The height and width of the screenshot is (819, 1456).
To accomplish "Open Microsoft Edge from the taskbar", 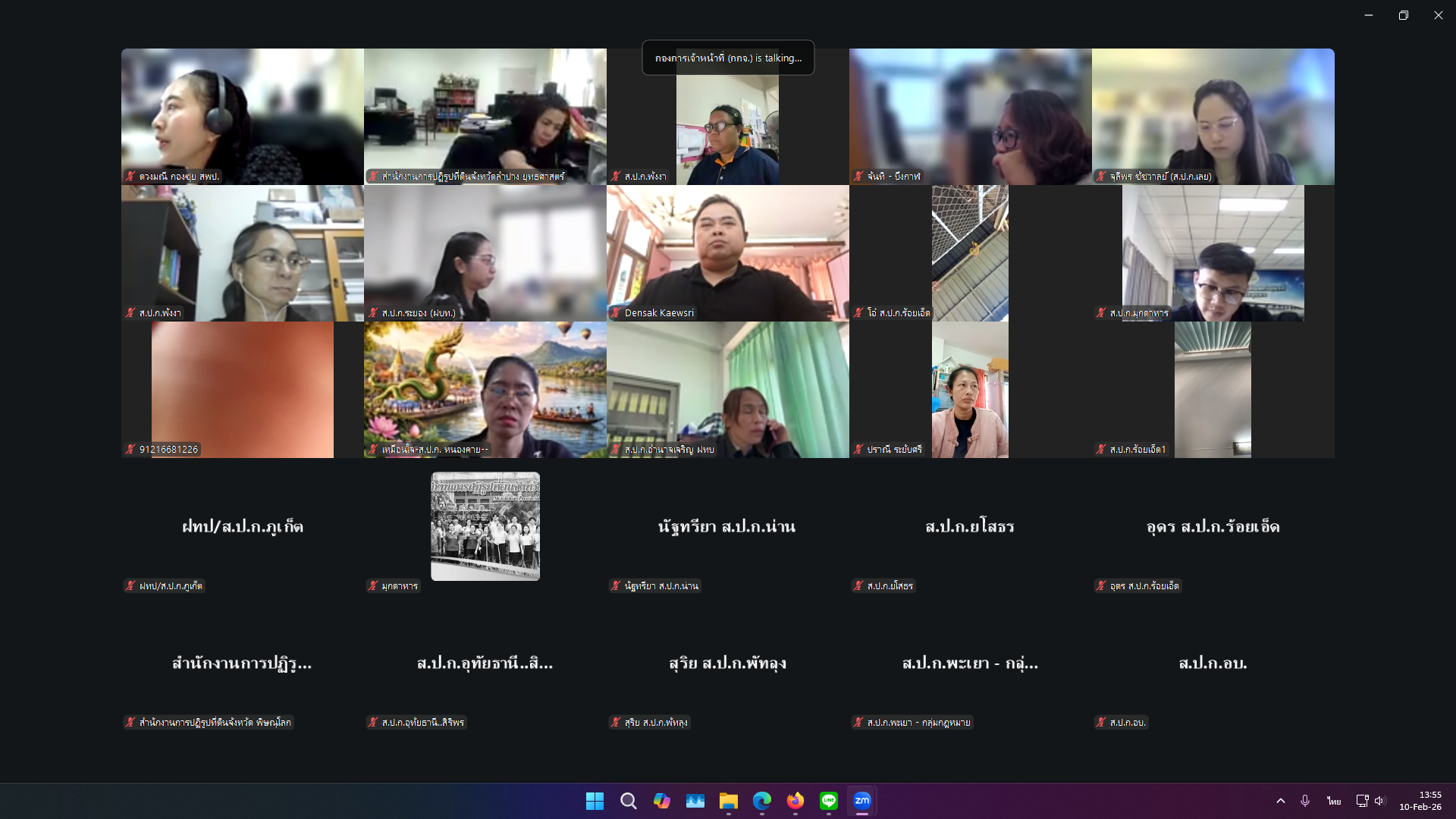I will [x=762, y=801].
